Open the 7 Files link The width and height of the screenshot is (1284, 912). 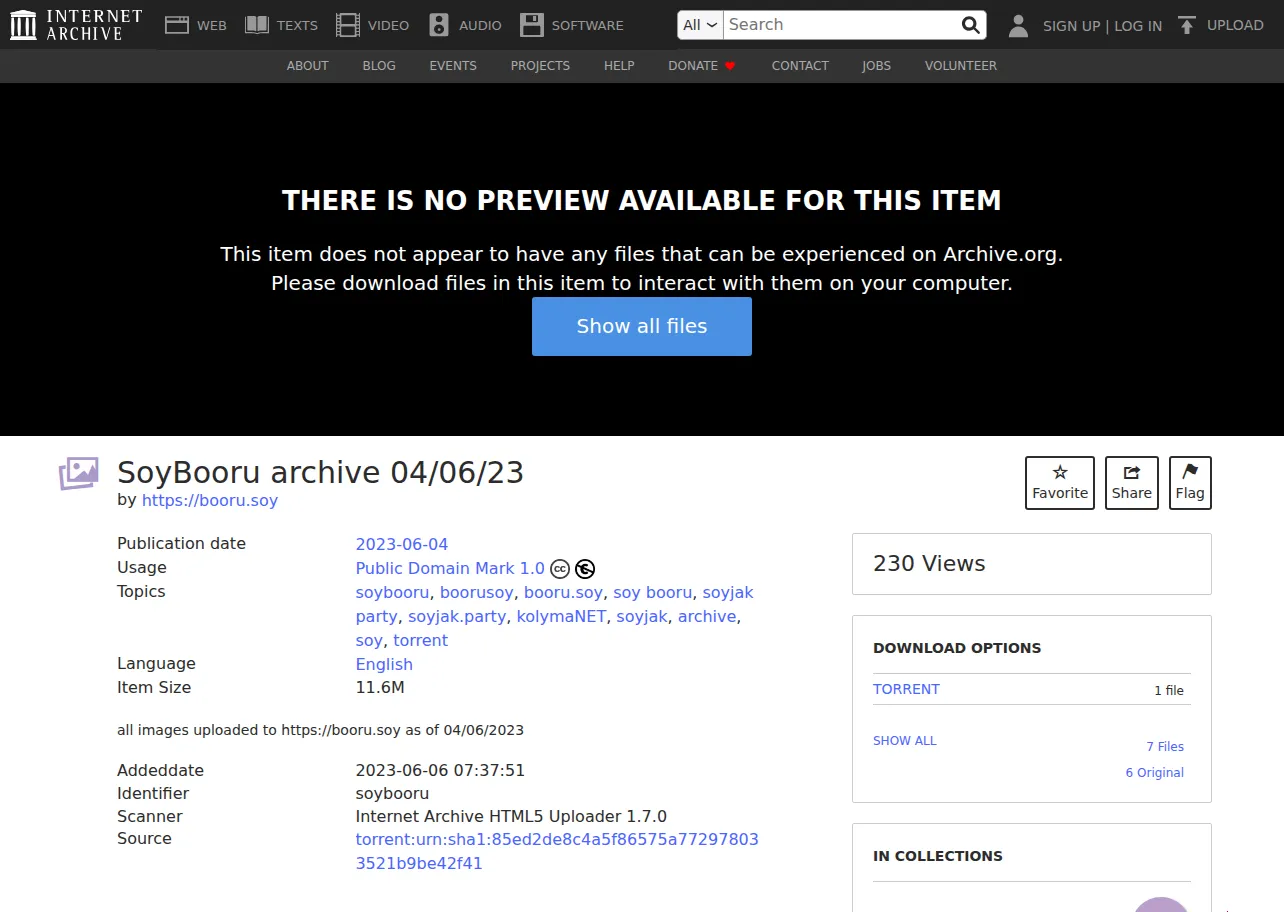pos(1165,747)
